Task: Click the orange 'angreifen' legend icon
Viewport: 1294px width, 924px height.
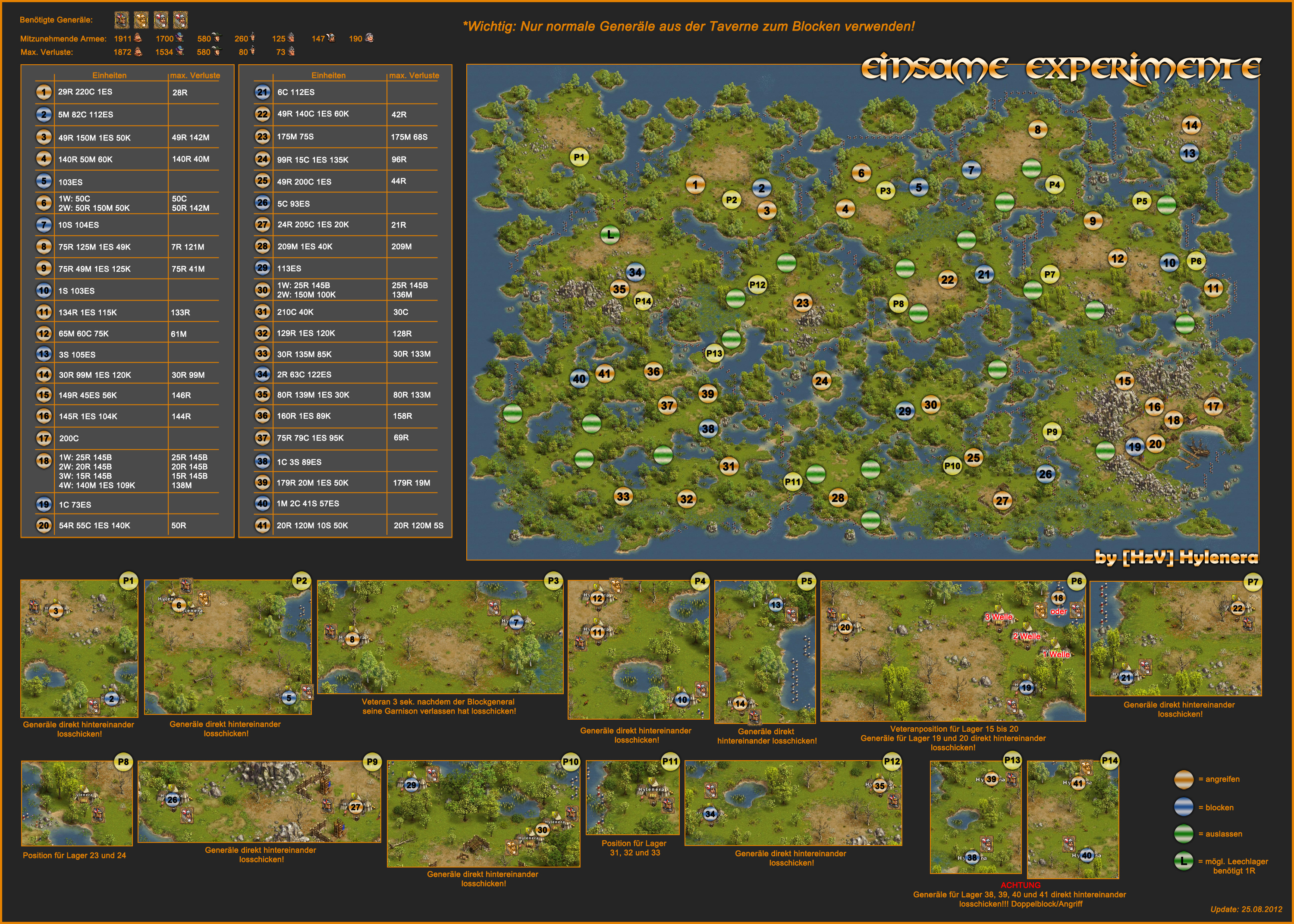Action: (1184, 780)
